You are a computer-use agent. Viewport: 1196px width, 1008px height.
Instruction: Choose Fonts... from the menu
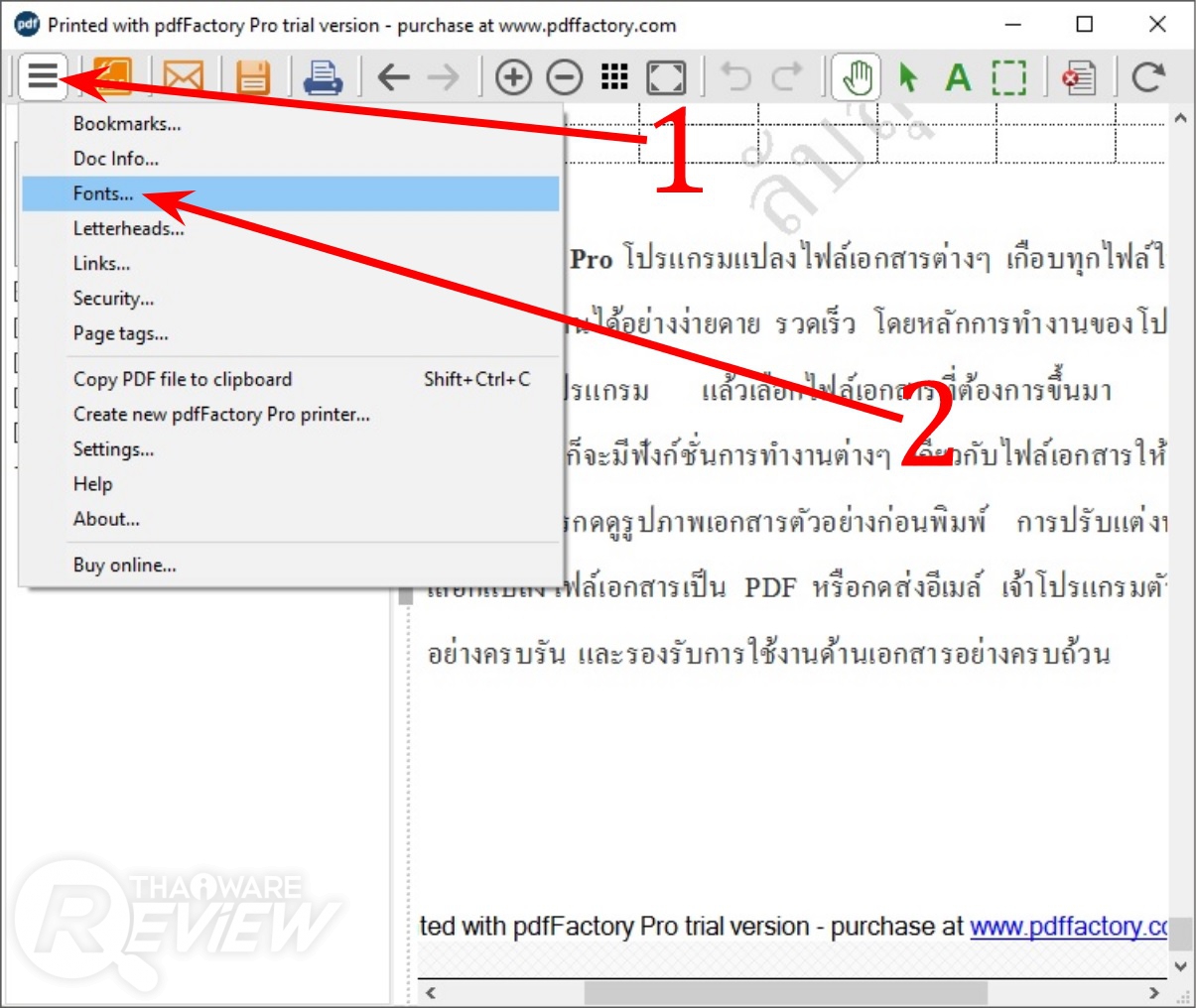[x=291, y=193]
